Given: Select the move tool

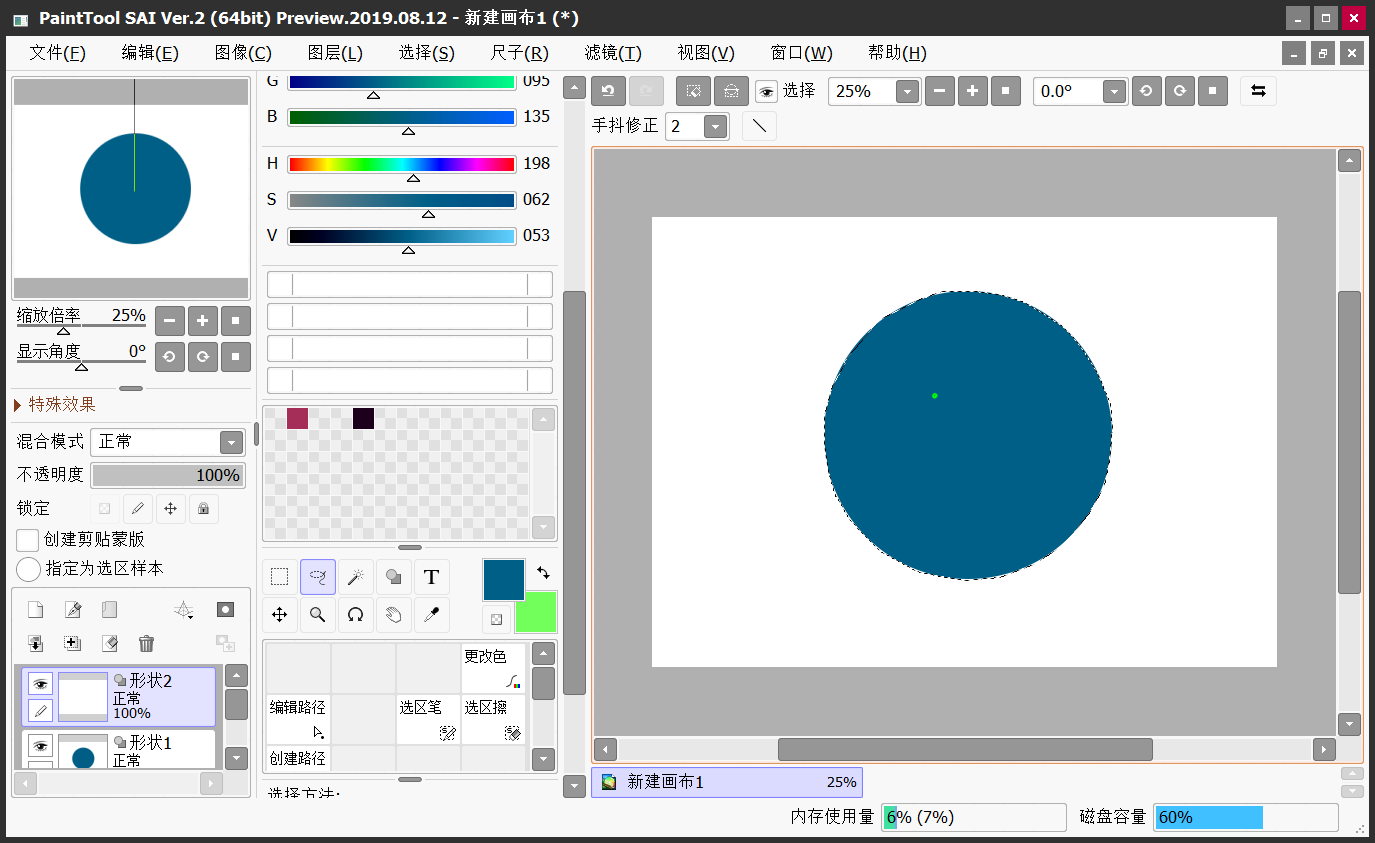Looking at the screenshot, I should point(280,615).
